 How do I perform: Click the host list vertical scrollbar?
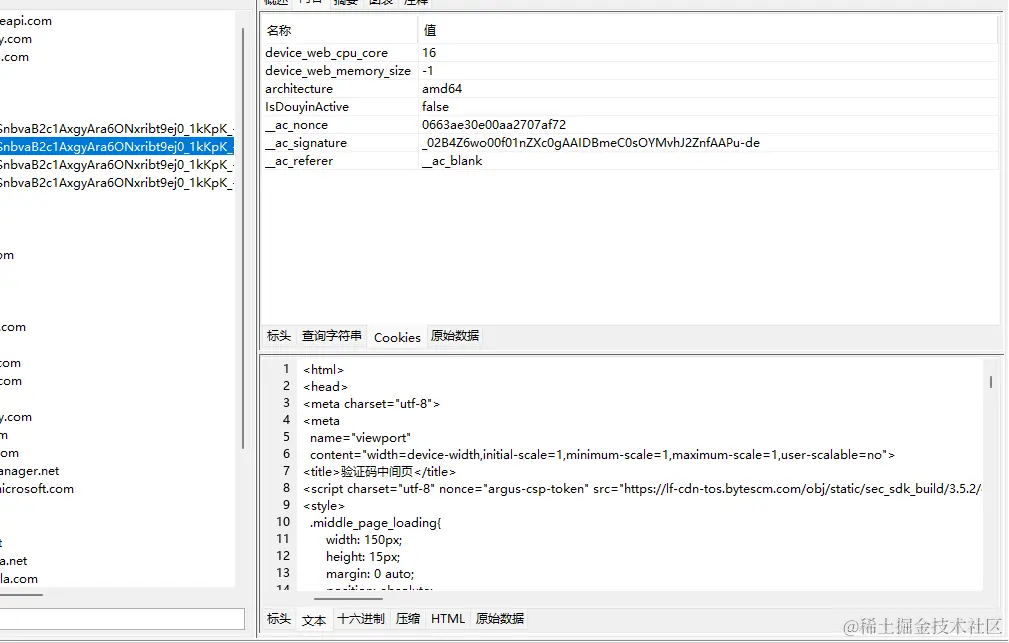(243, 238)
